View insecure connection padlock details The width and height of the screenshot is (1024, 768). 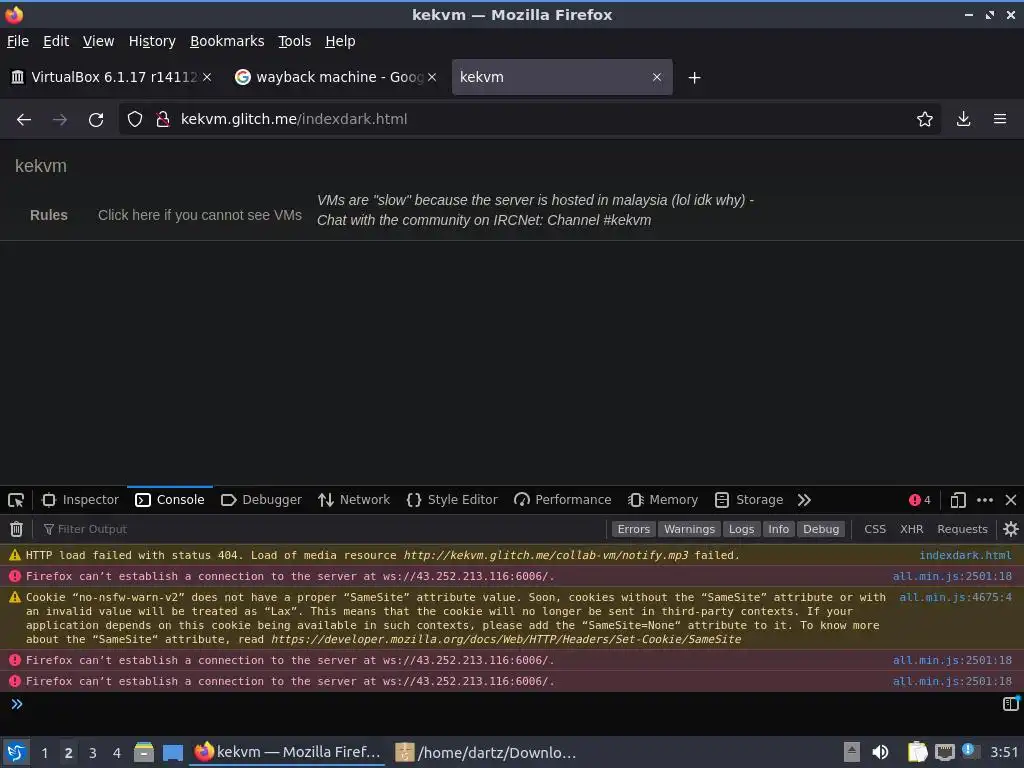pos(163,119)
